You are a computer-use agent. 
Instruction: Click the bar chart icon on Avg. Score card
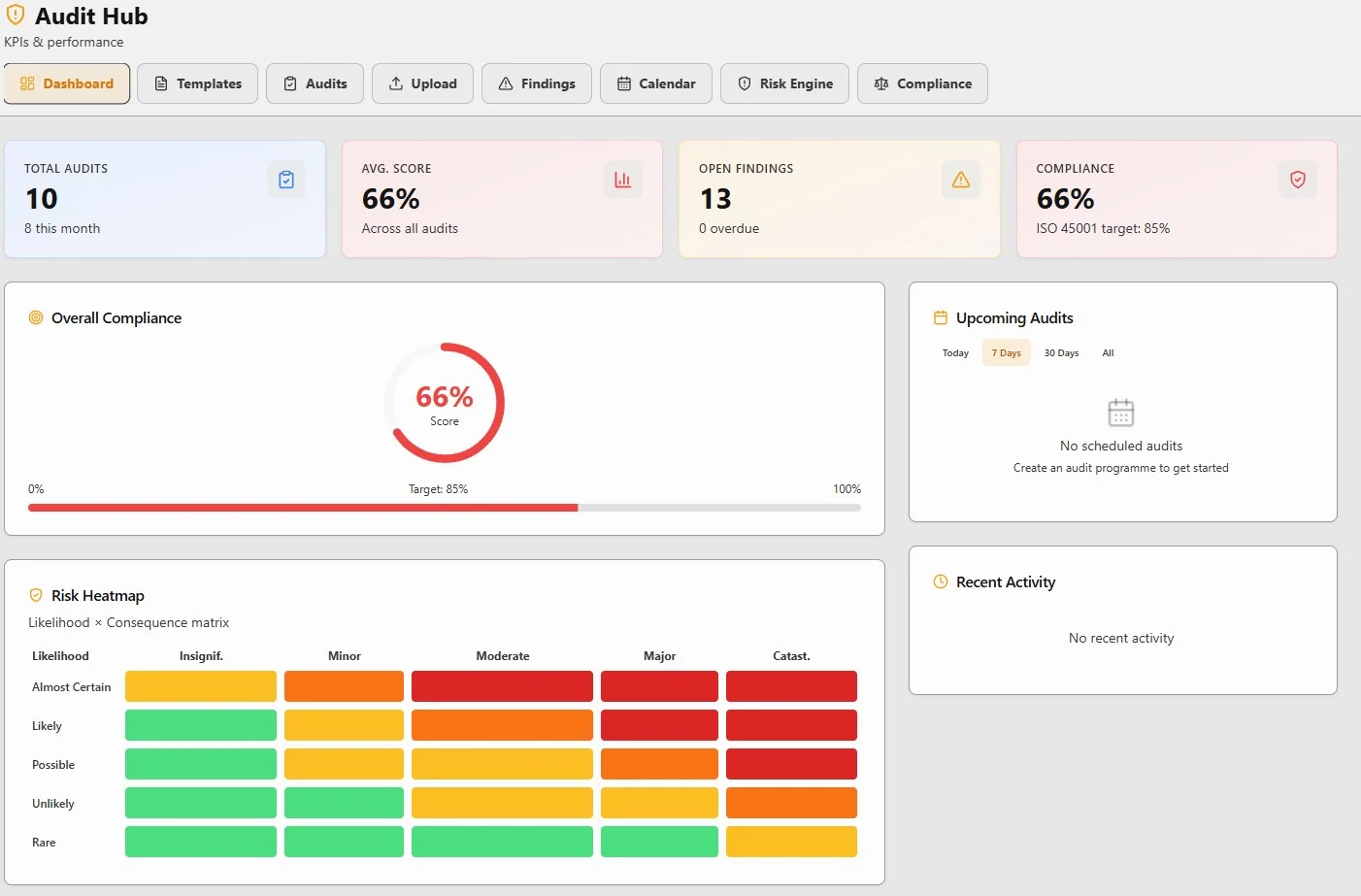click(623, 179)
